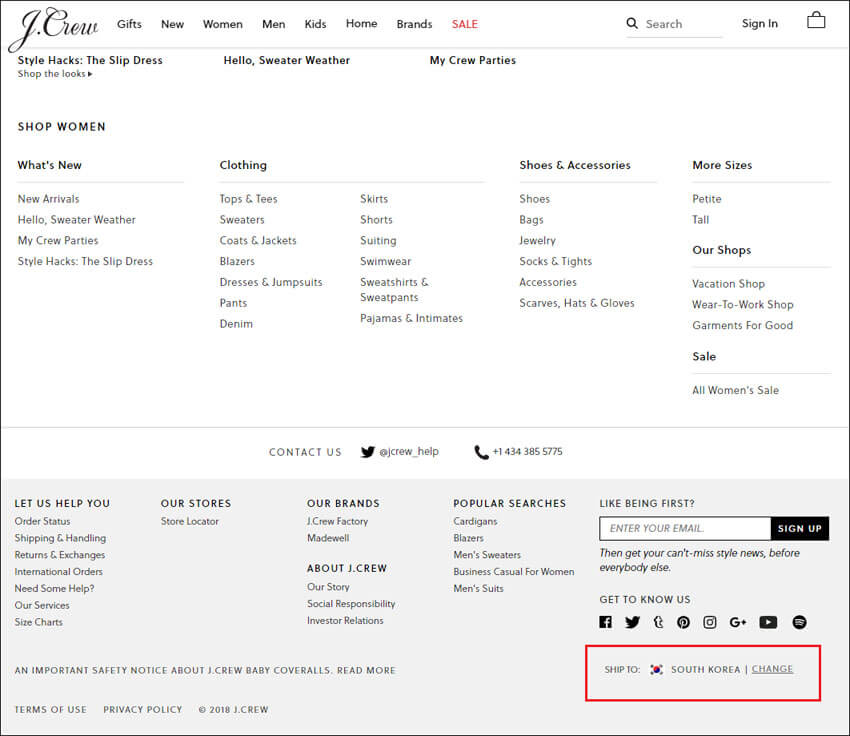Image resolution: width=850 pixels, height=736 pixels.
Task: Open International Orders link
Action: pos(59,572)
